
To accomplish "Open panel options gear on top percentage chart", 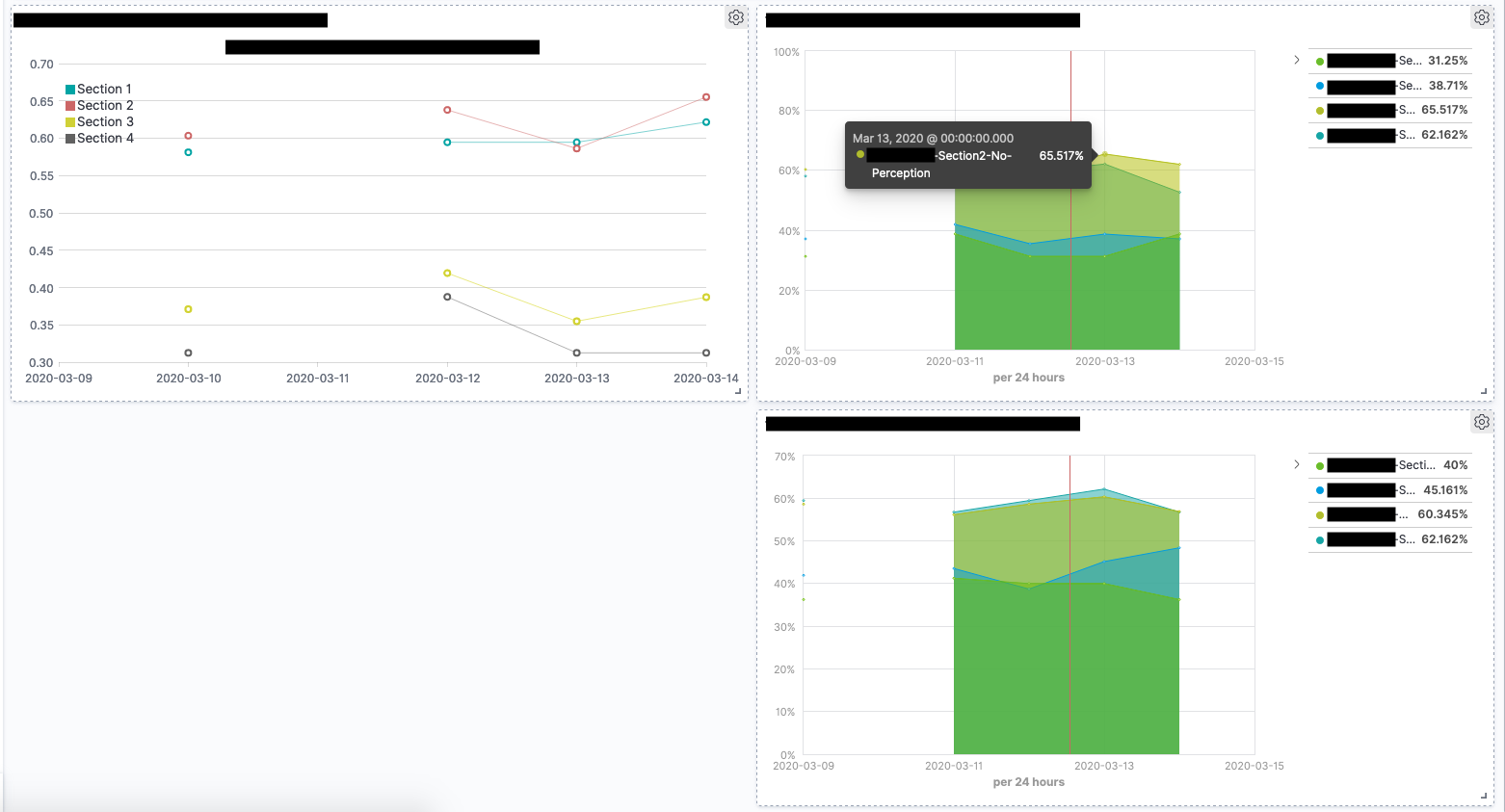I will pos(1482,16).
